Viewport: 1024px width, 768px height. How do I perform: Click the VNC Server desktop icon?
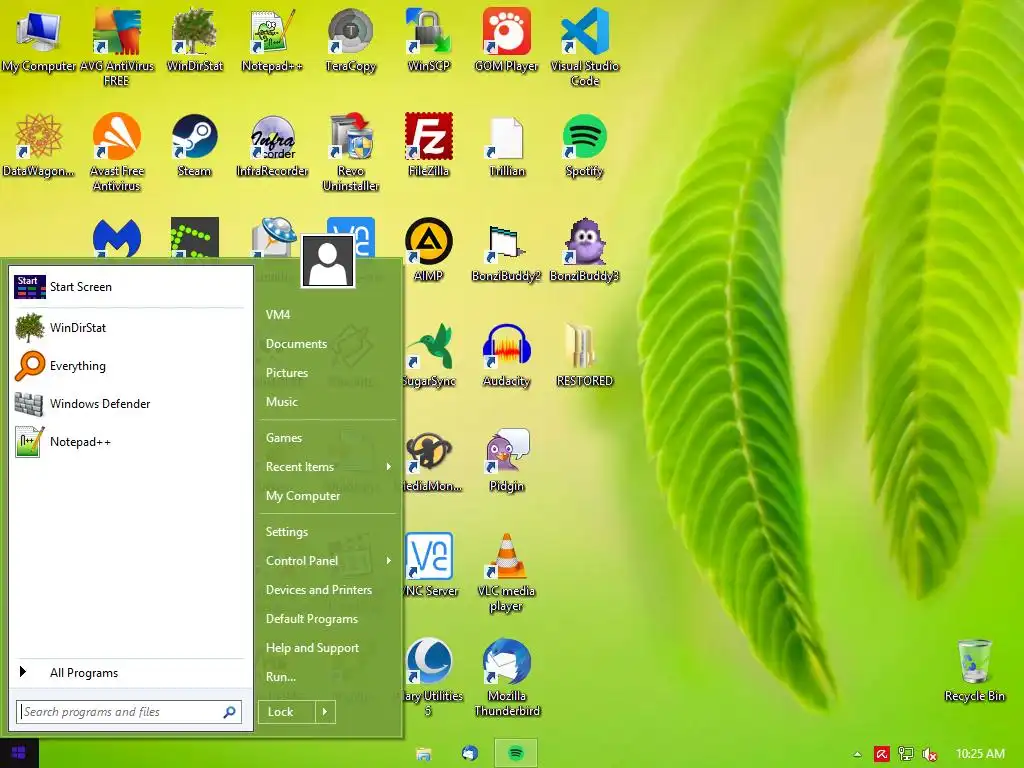[x=431, y=566]
